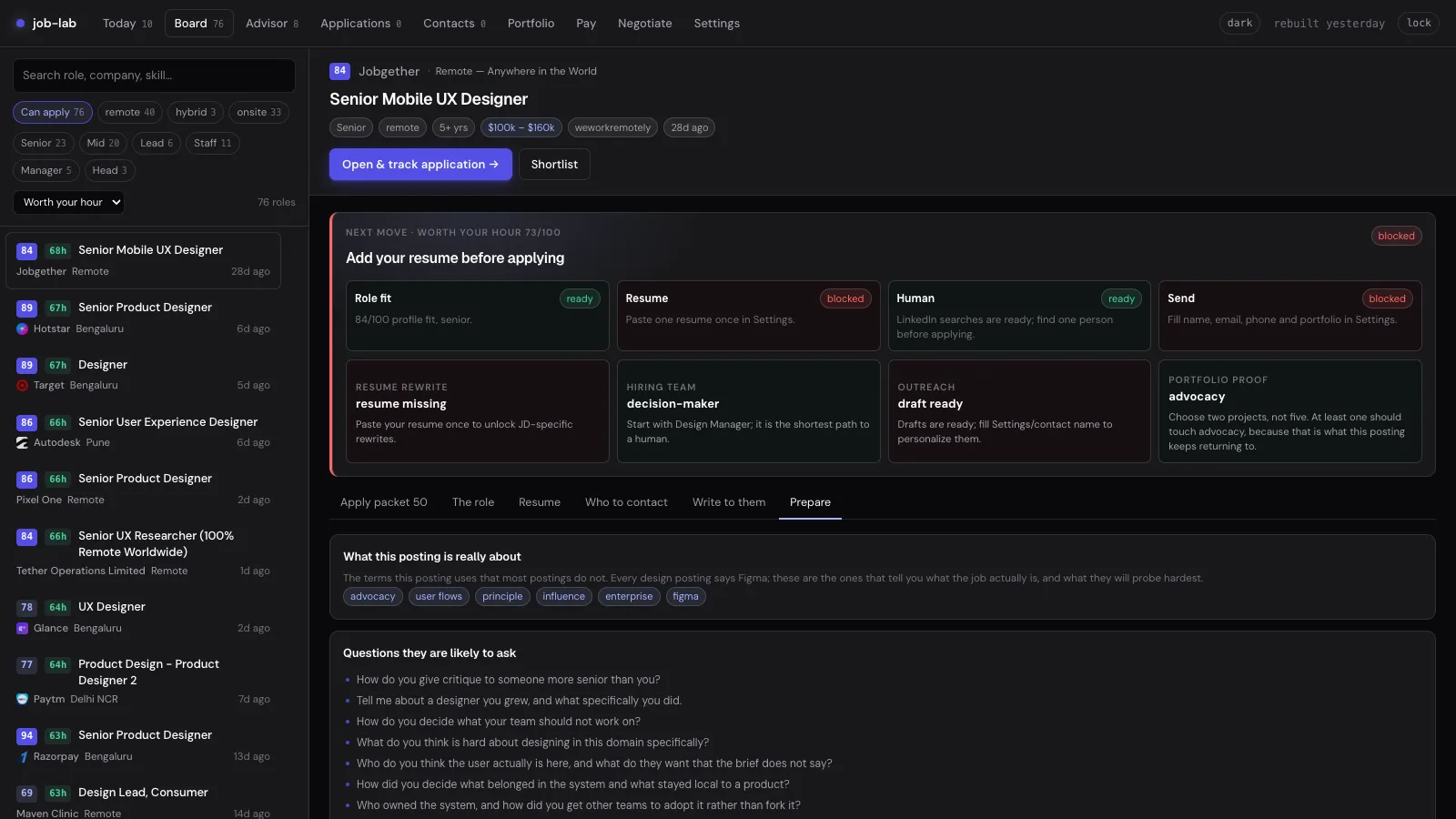The image size is (1456, 819).
Task: Click the Autodesk company logo
Action: pos(22,443)
